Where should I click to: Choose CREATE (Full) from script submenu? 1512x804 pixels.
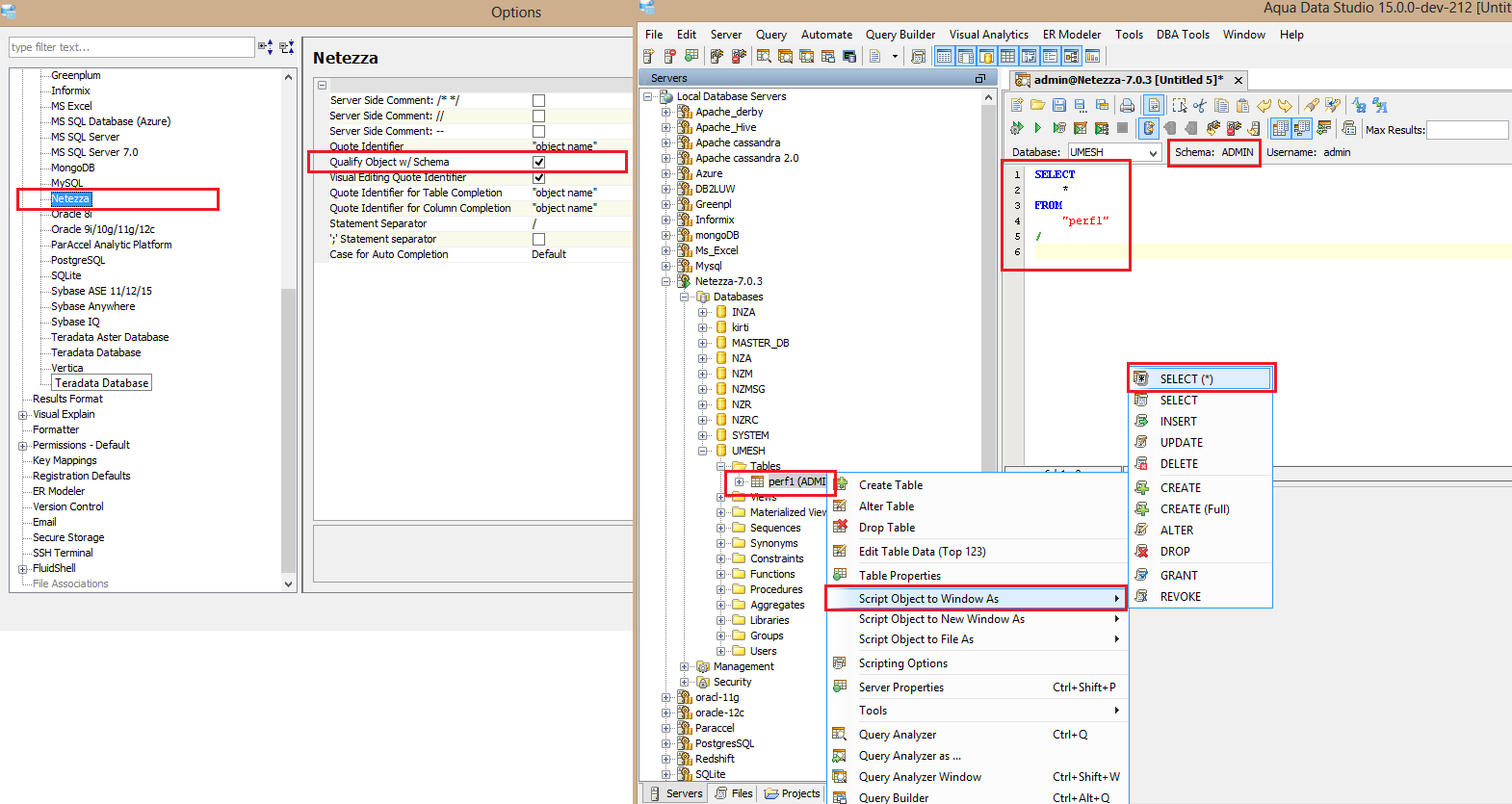pyautogui.click(x=1201, y=508)
